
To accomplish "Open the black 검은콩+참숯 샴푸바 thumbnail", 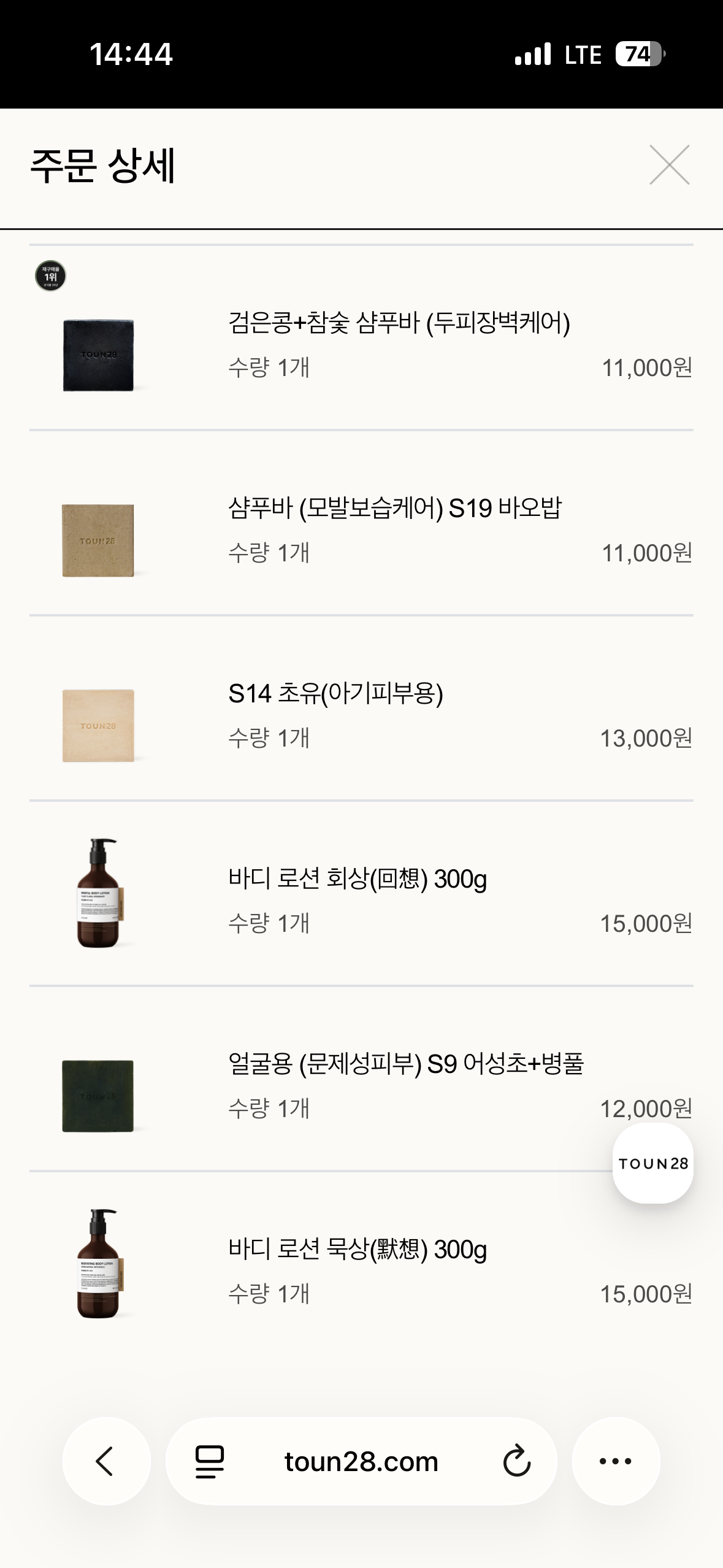I will [98, 355].
